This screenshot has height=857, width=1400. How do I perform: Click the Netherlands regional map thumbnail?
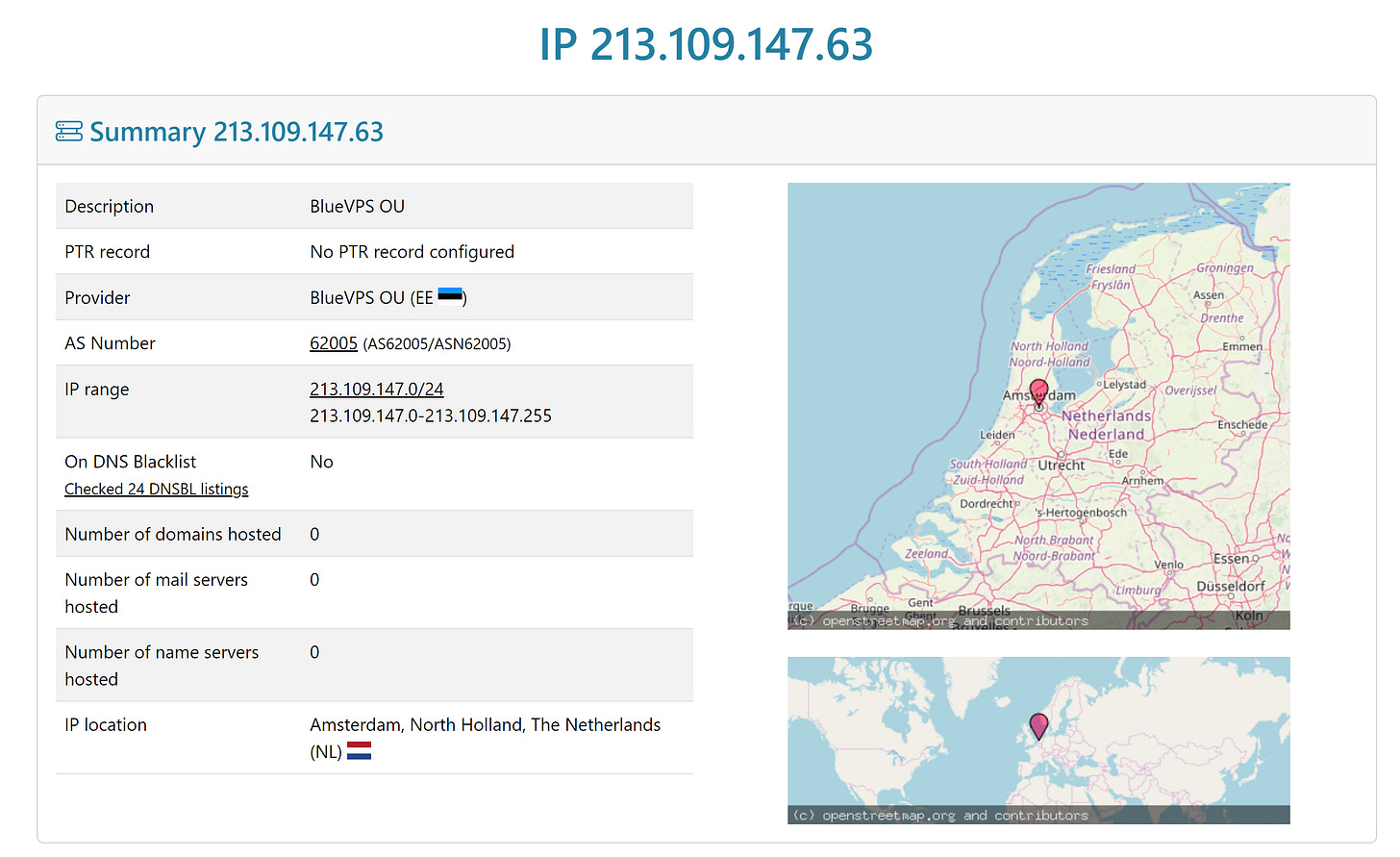point(1038,406)
